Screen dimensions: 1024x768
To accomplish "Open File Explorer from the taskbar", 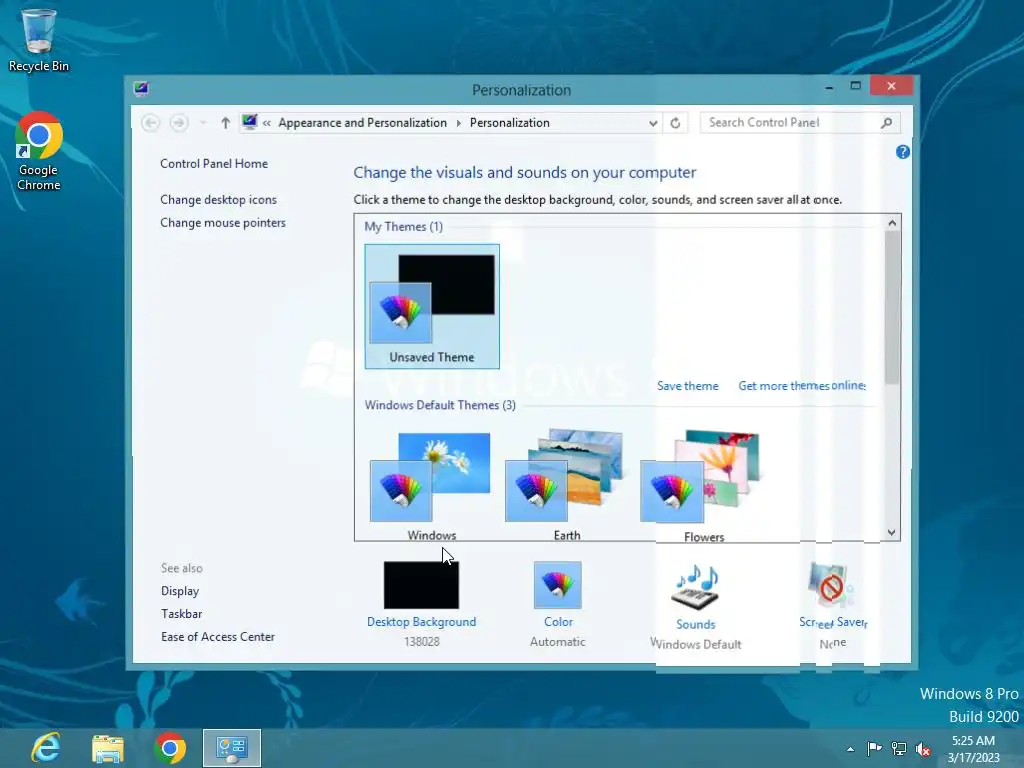I will pos(108,748).
